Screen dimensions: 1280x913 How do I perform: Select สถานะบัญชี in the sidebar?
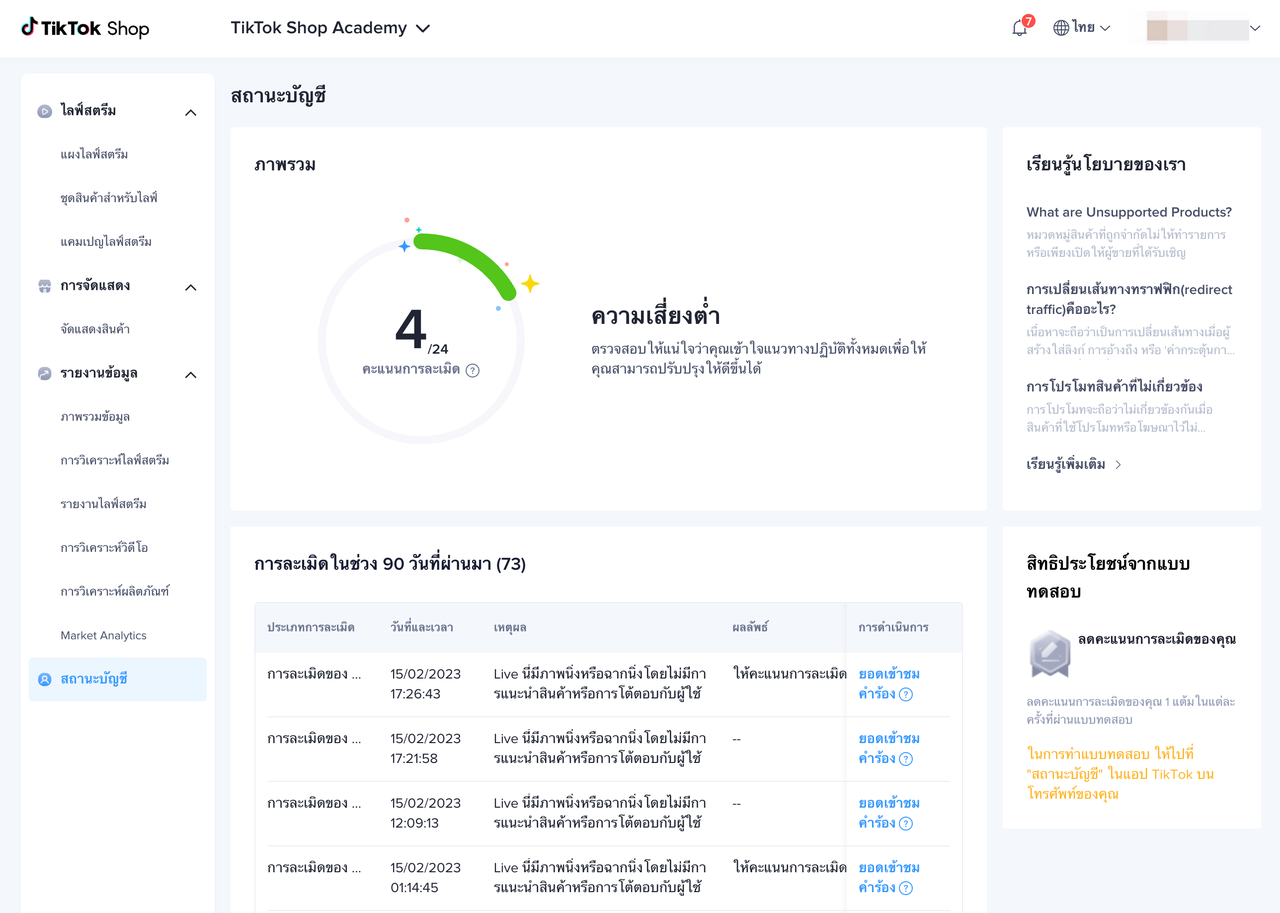pos(118,679)
